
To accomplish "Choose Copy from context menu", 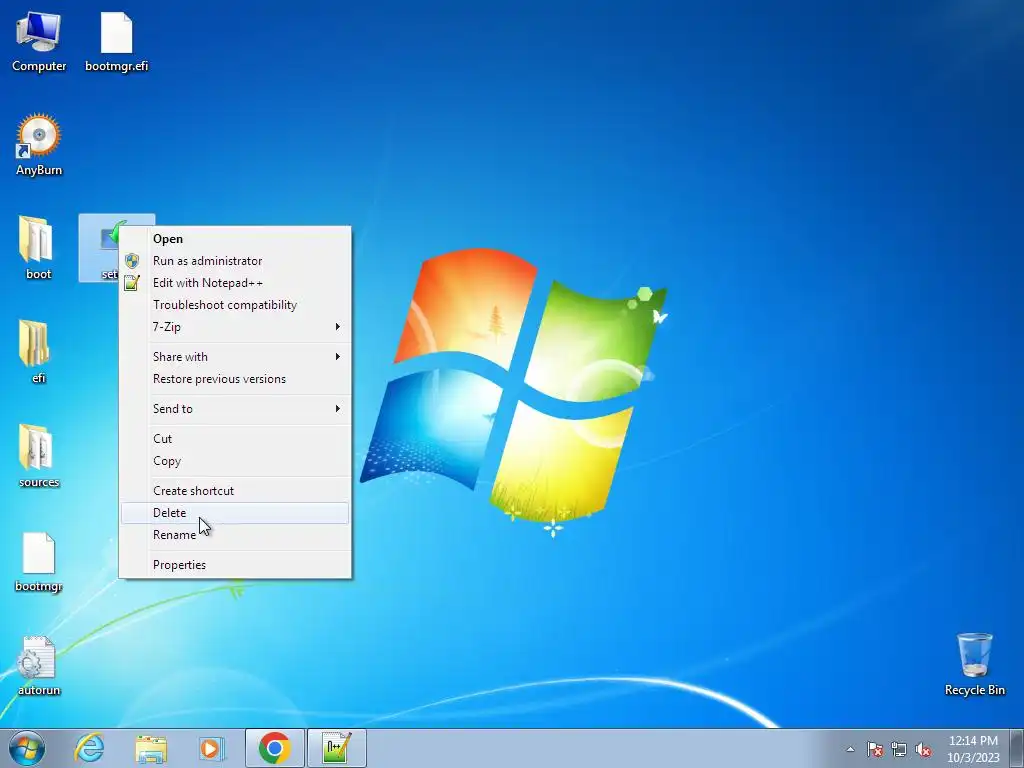I will click(x=235, y=461).
